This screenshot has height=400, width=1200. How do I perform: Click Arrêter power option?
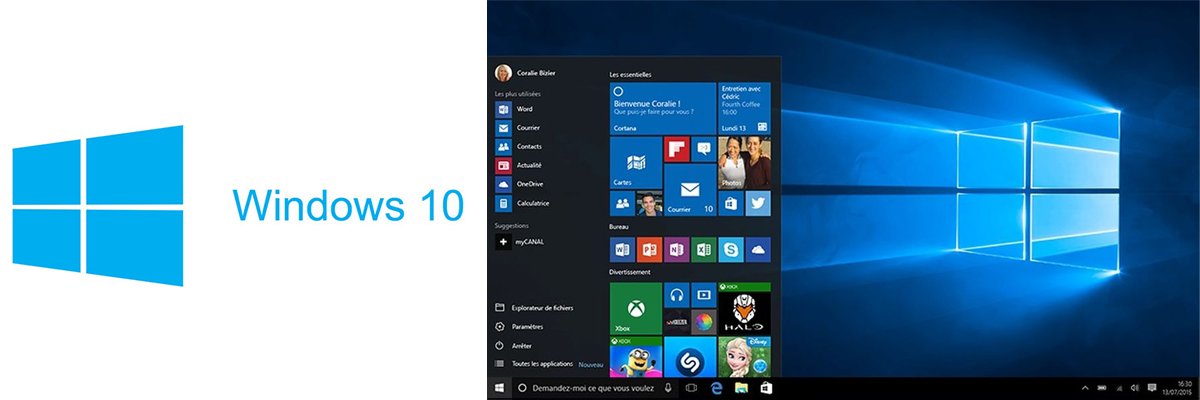[x=514, y=346]
